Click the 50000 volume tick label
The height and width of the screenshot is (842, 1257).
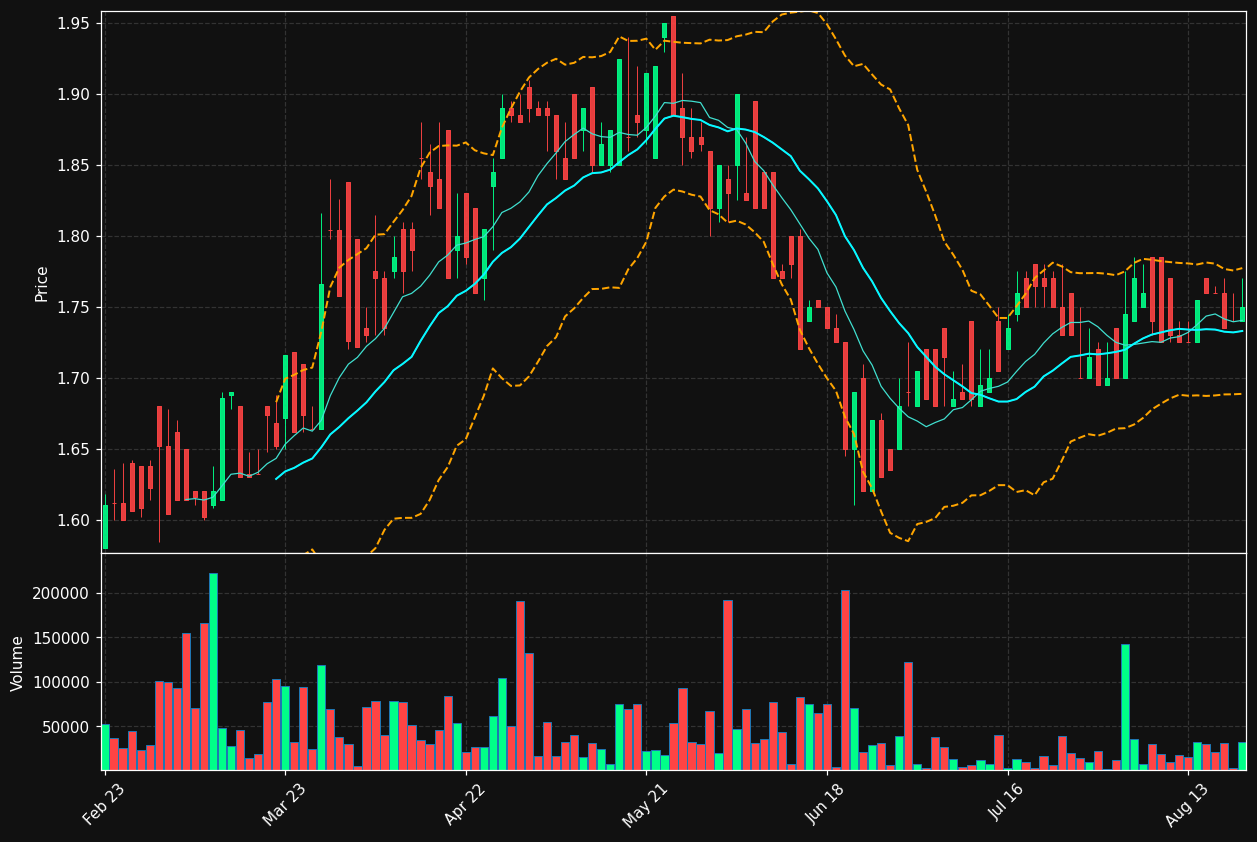coord(66,727)
